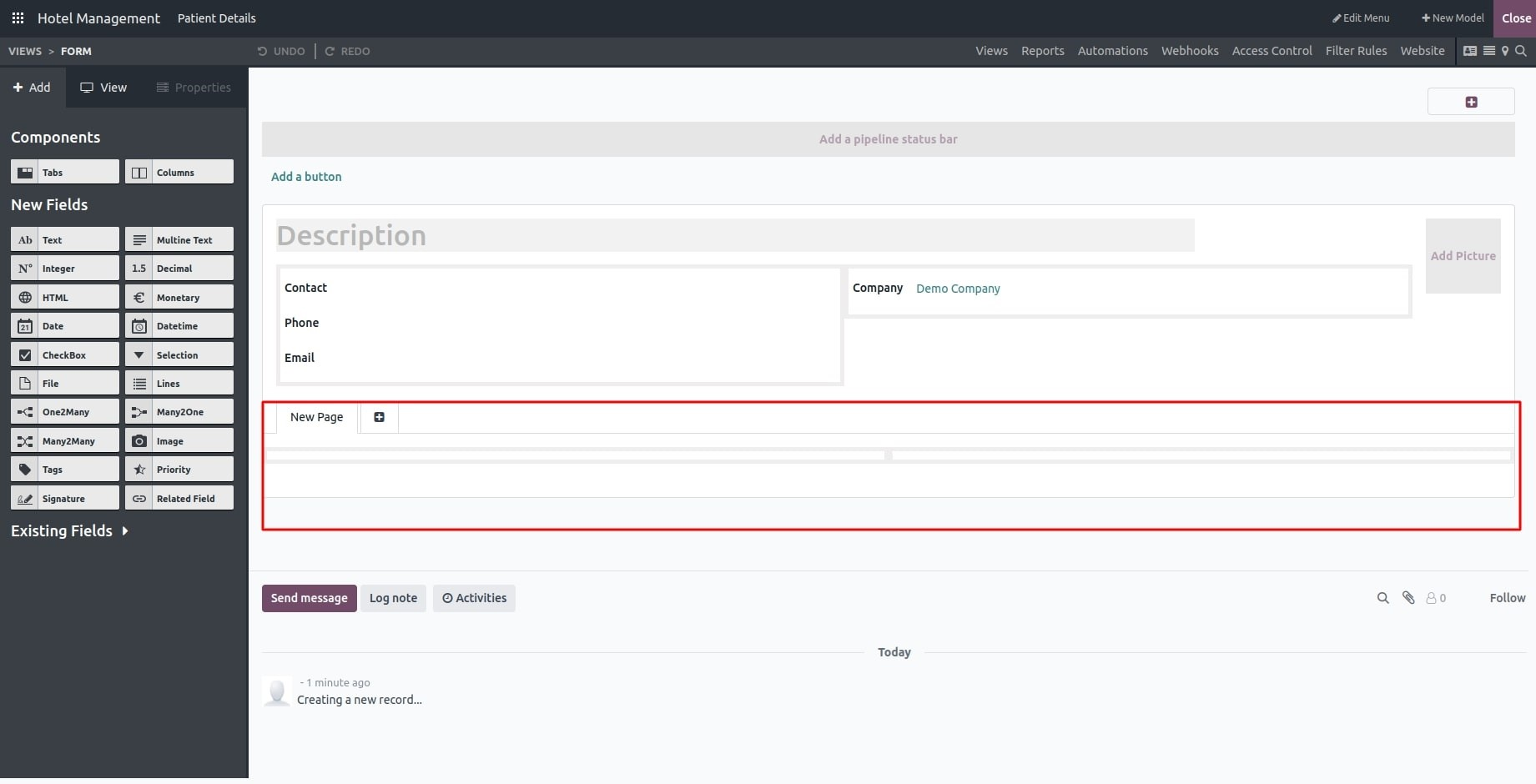
Task: Click the paperclip attachments icon
Action: 1408,598
